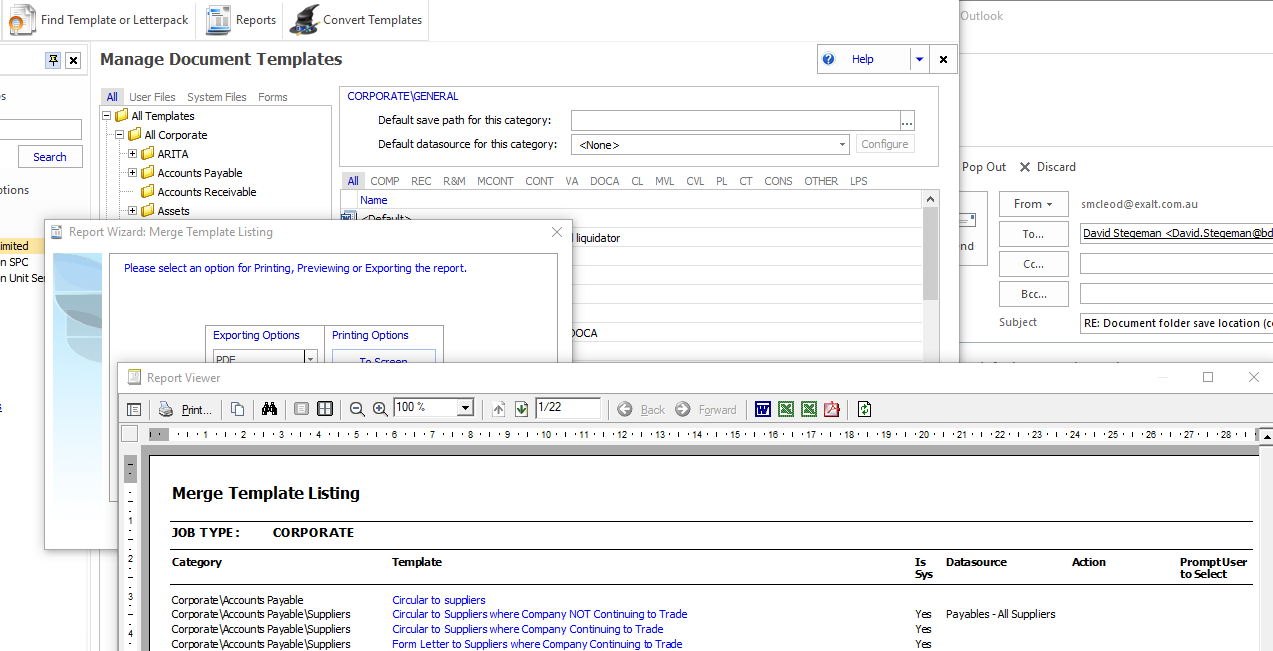Expand the ARITA folder node
Screen dimensions: 1273x651
click(133, 154)
